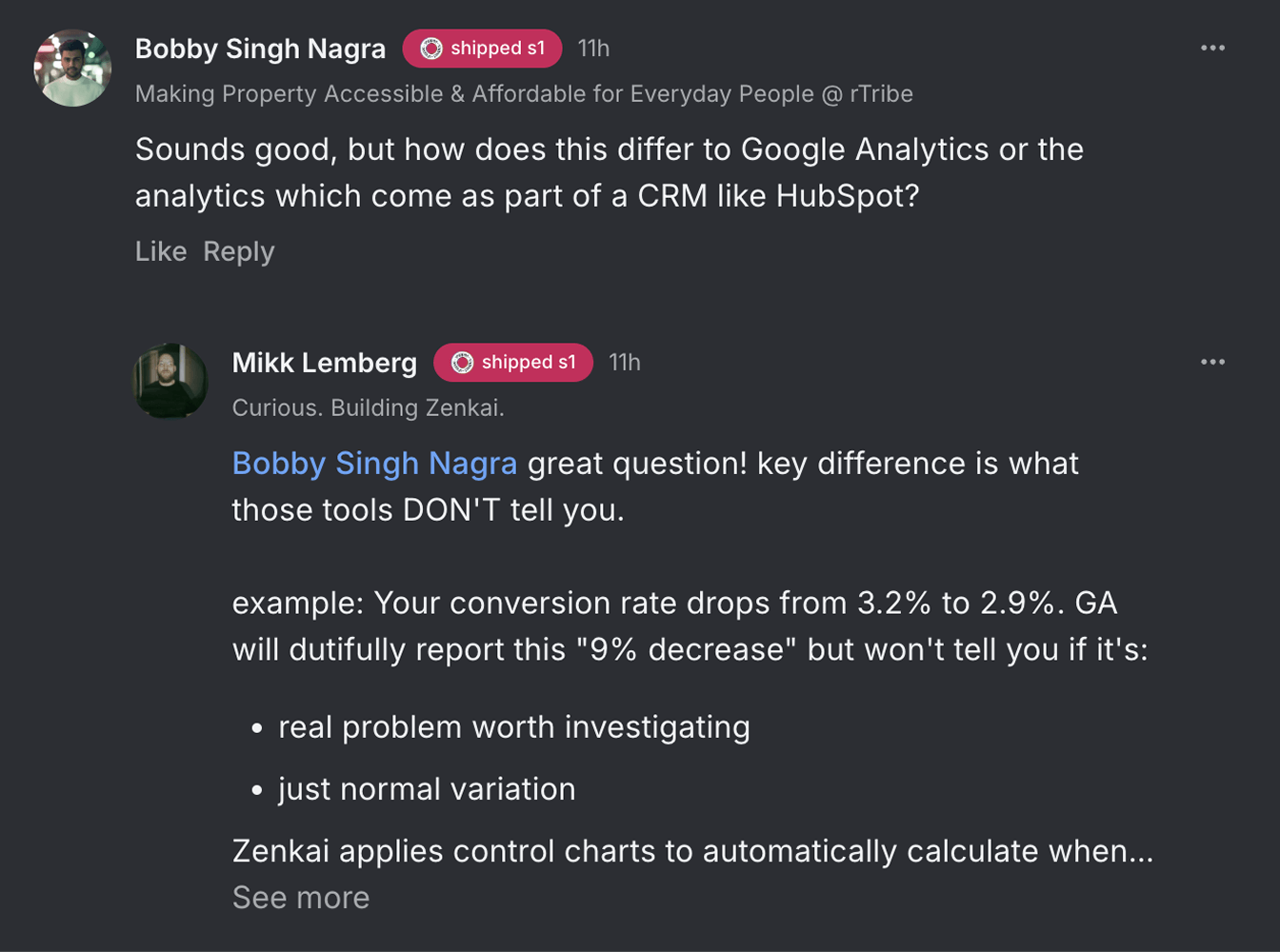Open more options on Bobby's comment
This screenshot has height=952, width=1280.
(x=1212, y=48)
